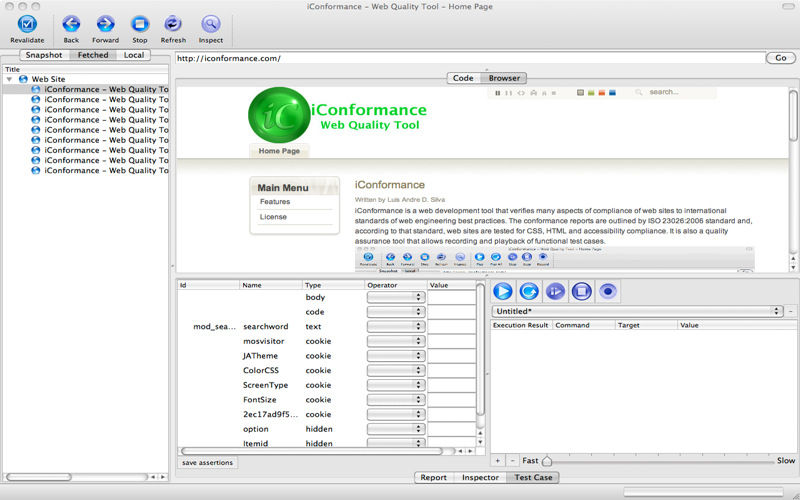The image size is (800, 500).
Task: Click the Forward arrow icon
Action: click(x=105, y=24)
